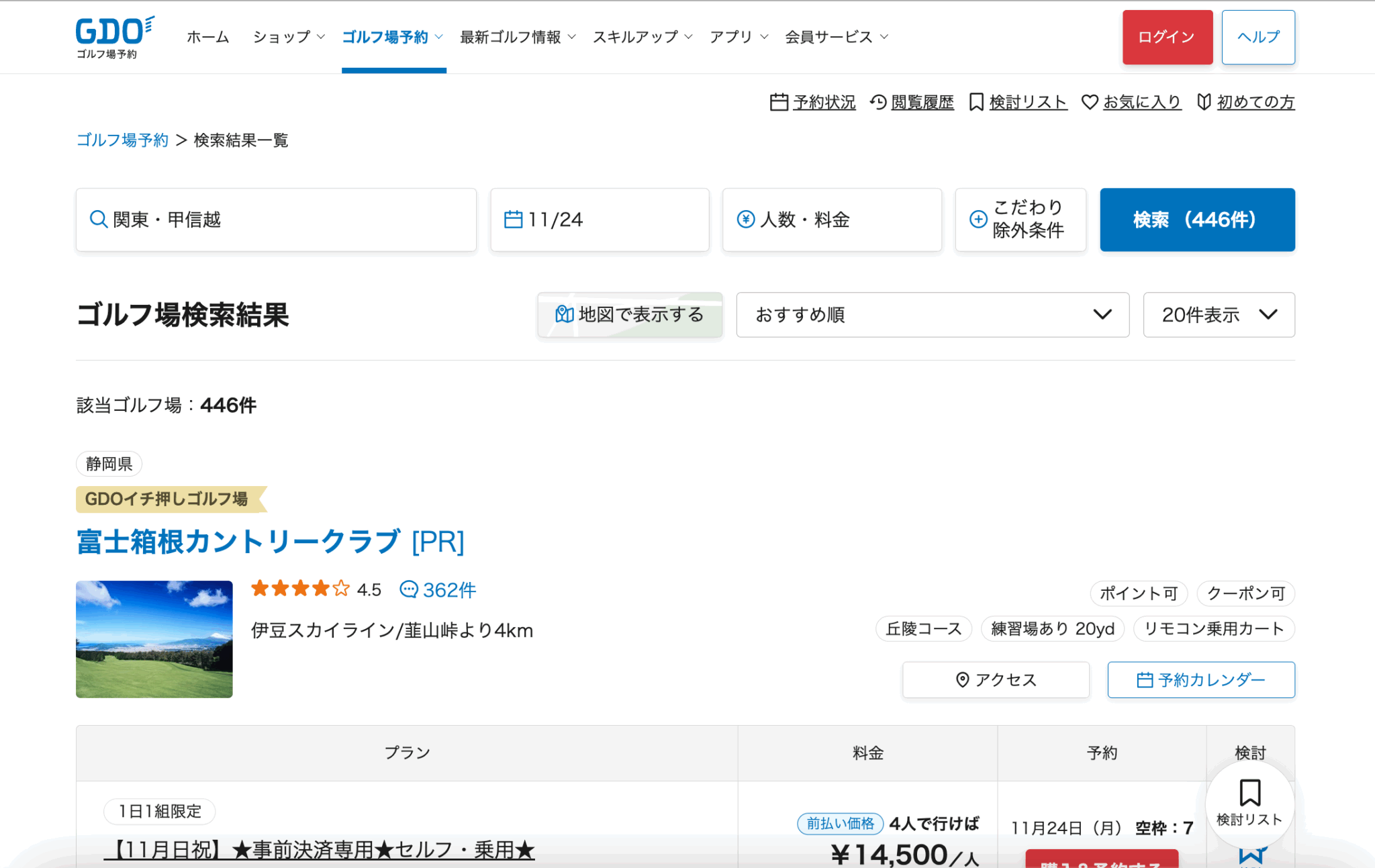This screenshot has height=868, width=1375.
Task: Click the golf course thumbnail photo
Action: coord(154,638)
